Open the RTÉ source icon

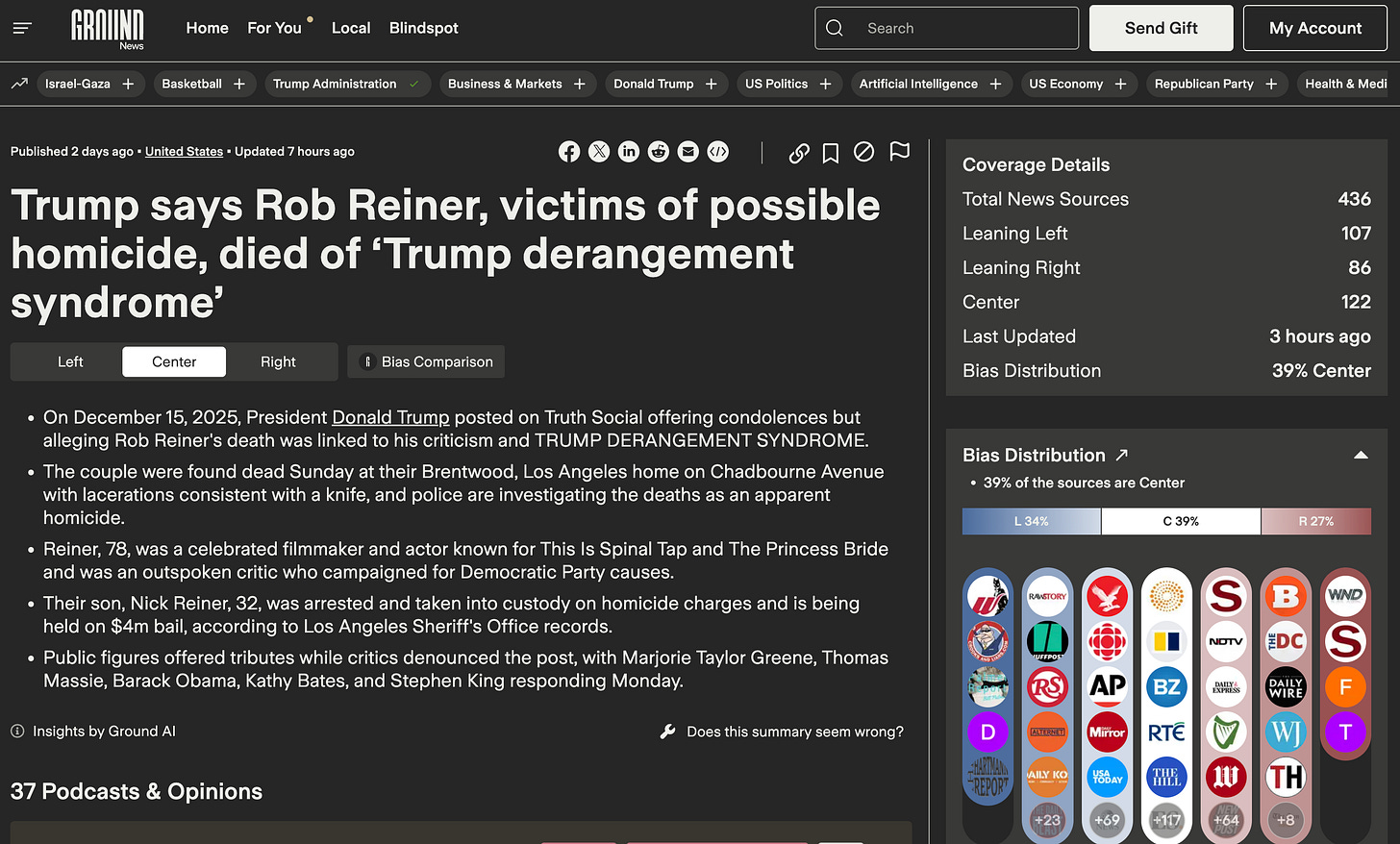point(1166,732)
